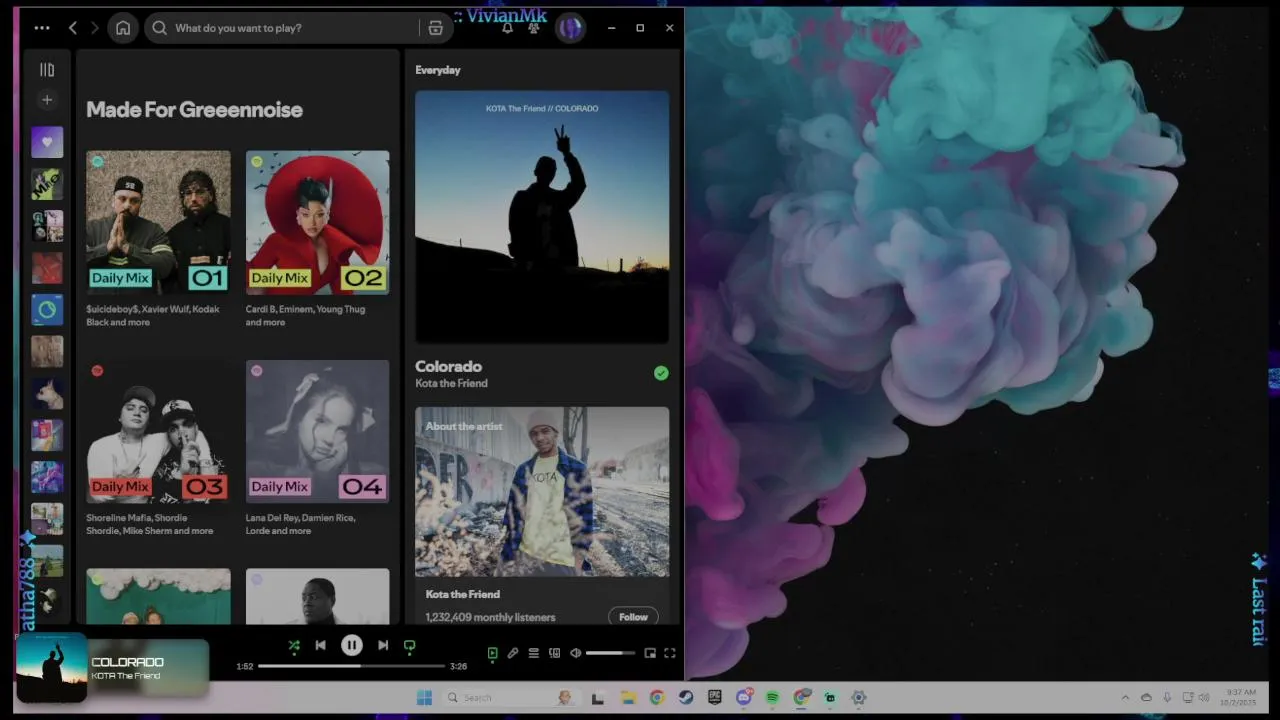This screenshot has width=1280, height=720.
Task: Click 'Lana Del Rey, Damien Rice, Lorde and more'
Action: (x=300, y=524)
